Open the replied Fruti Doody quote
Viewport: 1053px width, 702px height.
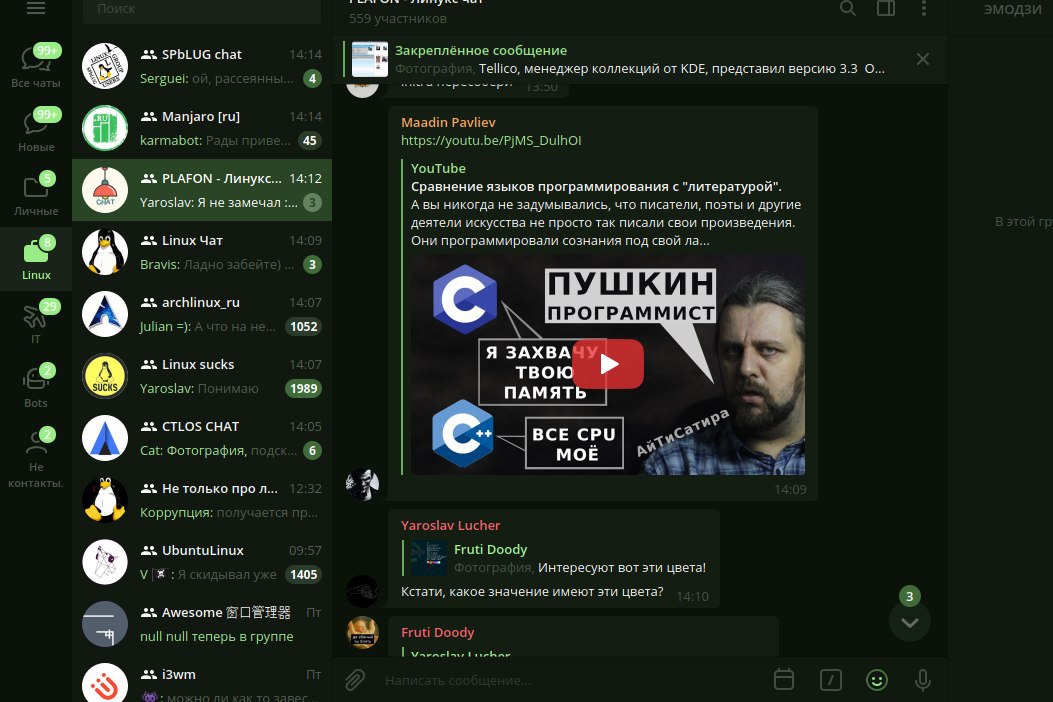click(x=554, y=558)
